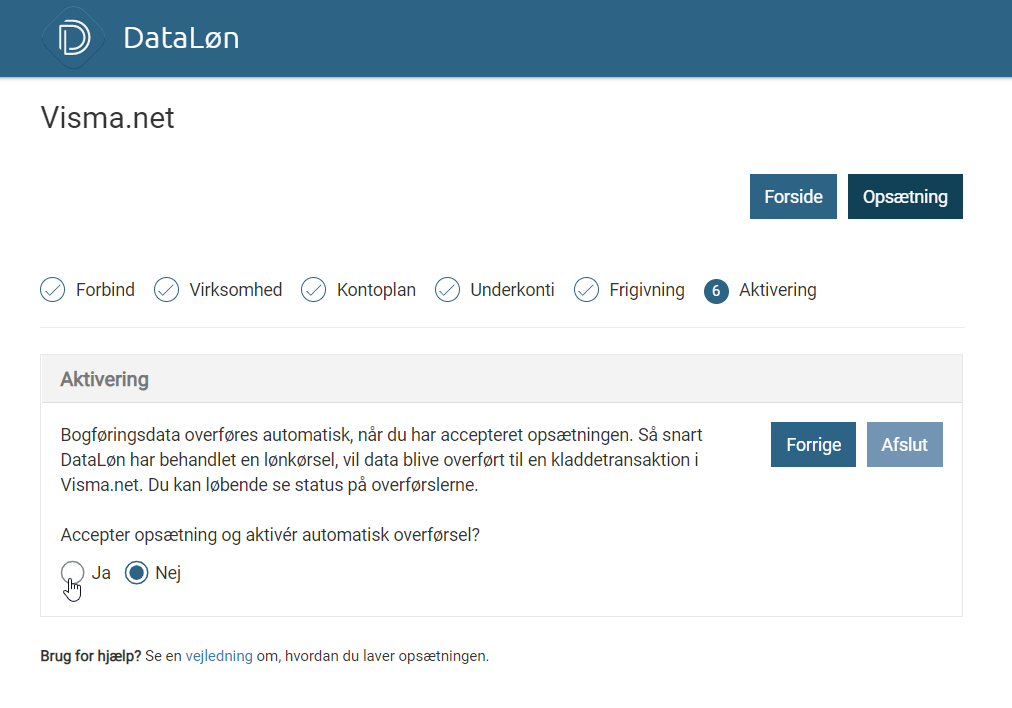The width and height of the screenshot is (1012, 708).
Task: Click the Kontoplan step checkmark icon
Action: click(x=313, y=290)
